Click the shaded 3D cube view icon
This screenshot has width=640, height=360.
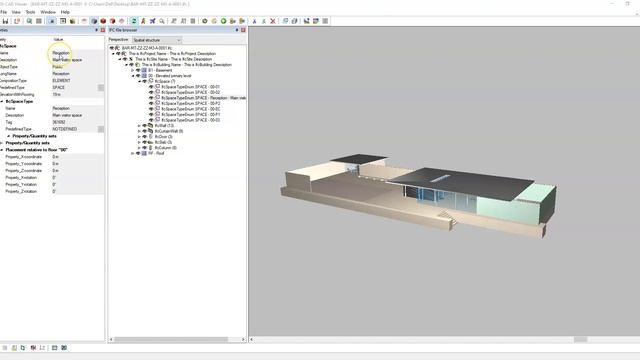[x=94, y=21]
